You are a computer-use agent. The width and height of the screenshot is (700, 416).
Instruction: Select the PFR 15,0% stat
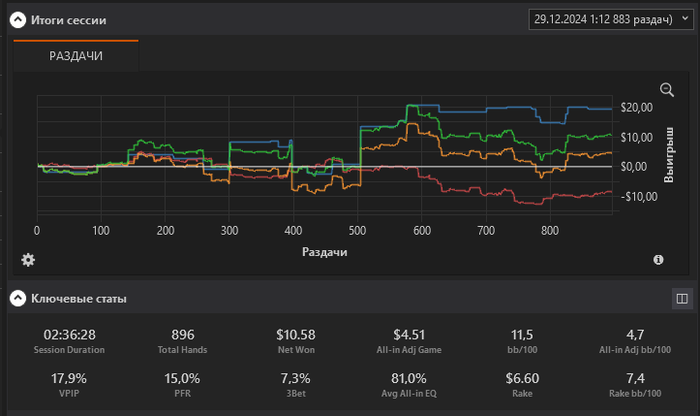(x=183, y=379)
